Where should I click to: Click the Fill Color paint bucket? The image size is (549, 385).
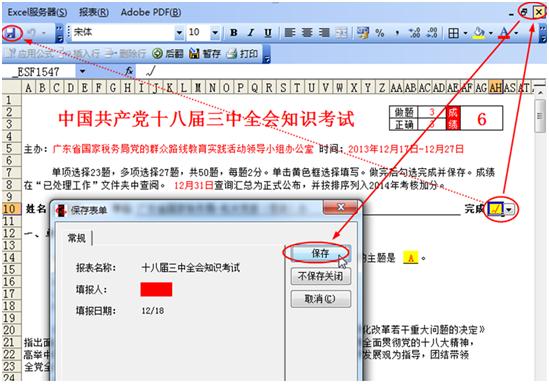pyautogui.click(x=479, y=33)
